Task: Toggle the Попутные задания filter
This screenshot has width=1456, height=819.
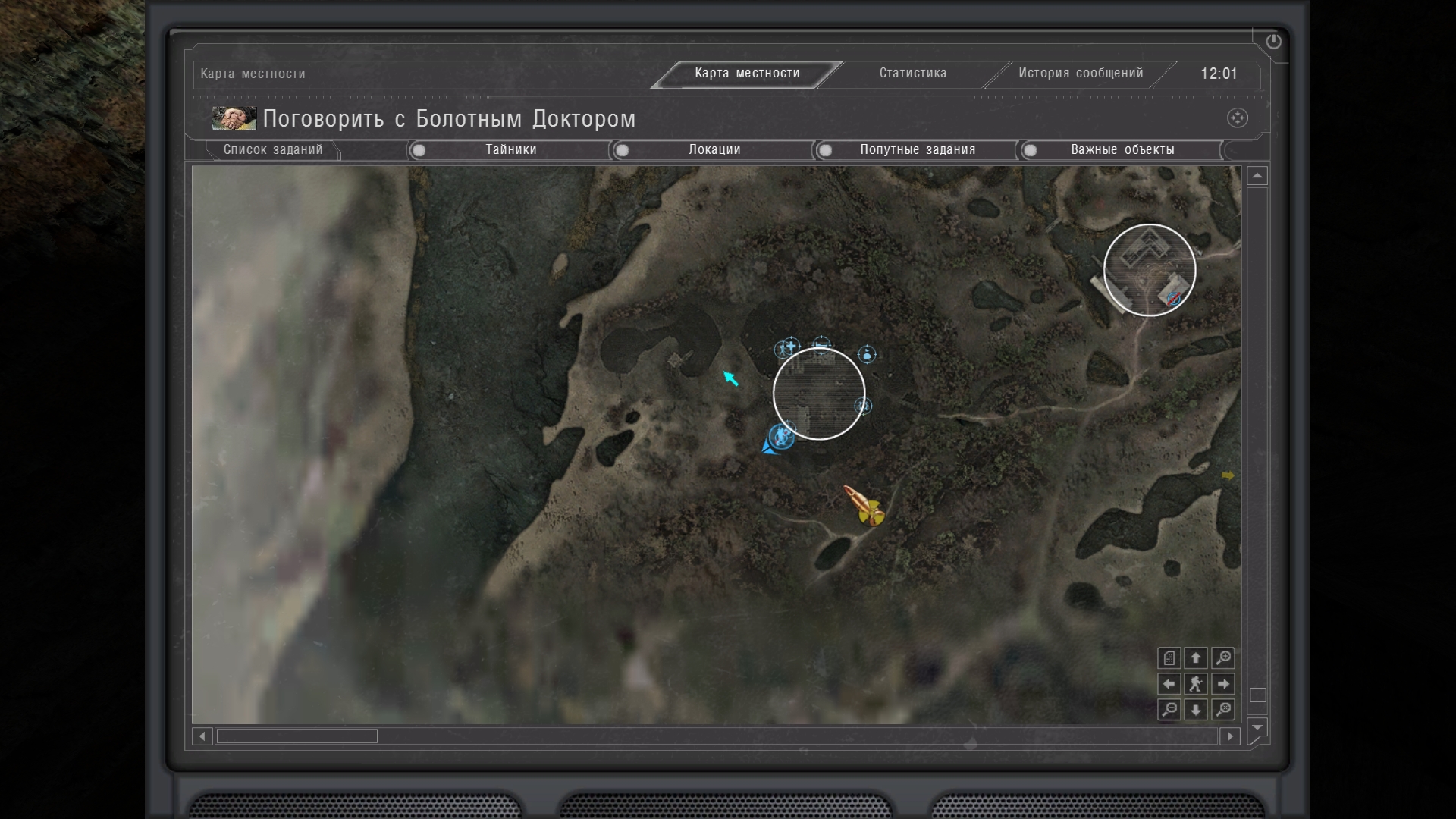Action: coord(826,150)
